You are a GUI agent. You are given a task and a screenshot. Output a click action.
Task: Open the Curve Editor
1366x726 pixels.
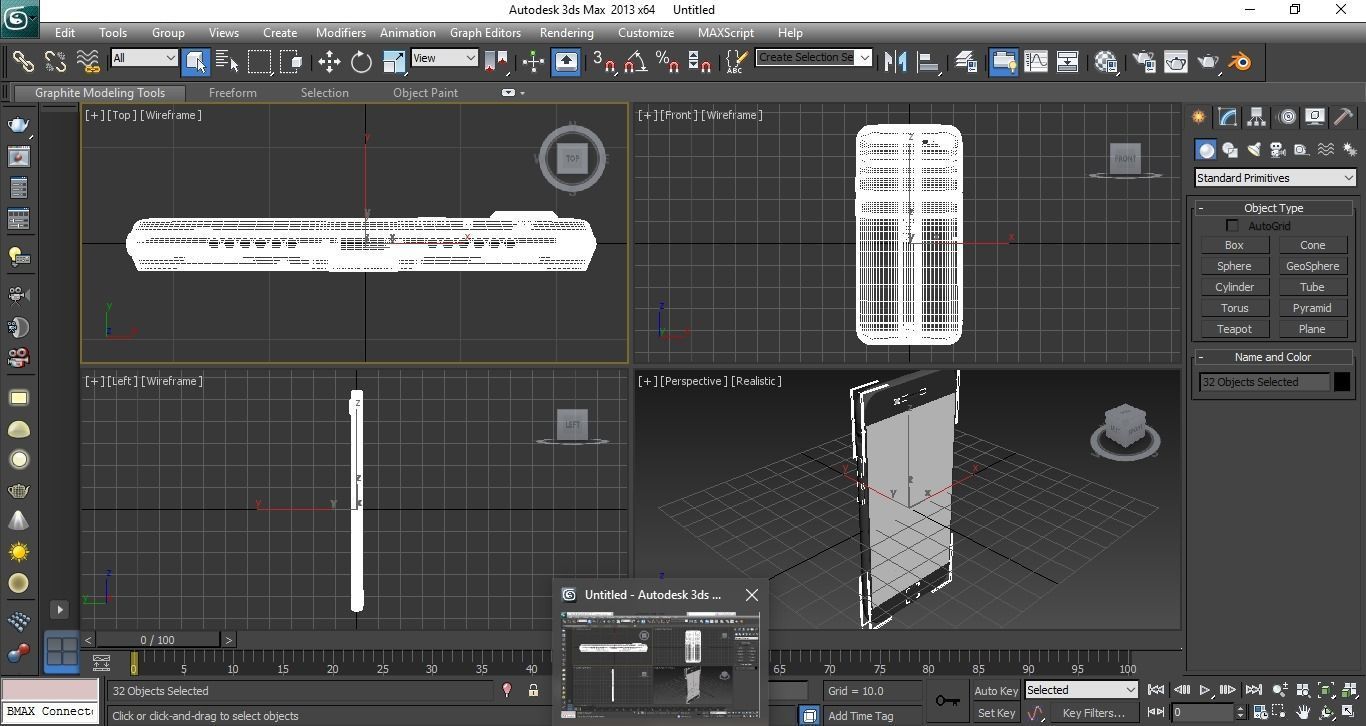point(1035,62)
